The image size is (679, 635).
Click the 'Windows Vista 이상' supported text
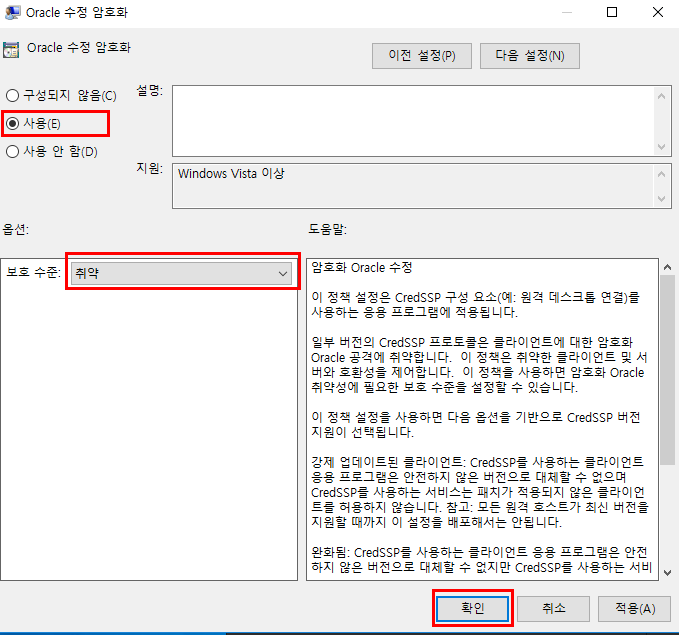(231, 174)
